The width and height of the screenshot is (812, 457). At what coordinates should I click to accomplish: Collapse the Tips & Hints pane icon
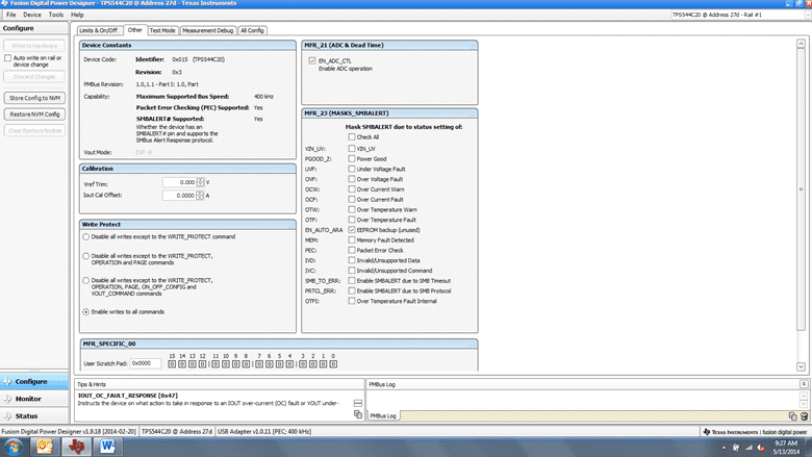tap(358, 403)
